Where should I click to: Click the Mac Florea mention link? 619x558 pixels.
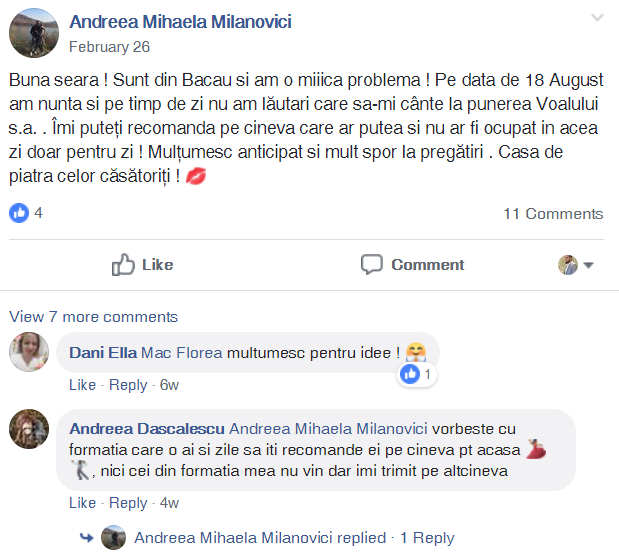(x=182, y=353)
